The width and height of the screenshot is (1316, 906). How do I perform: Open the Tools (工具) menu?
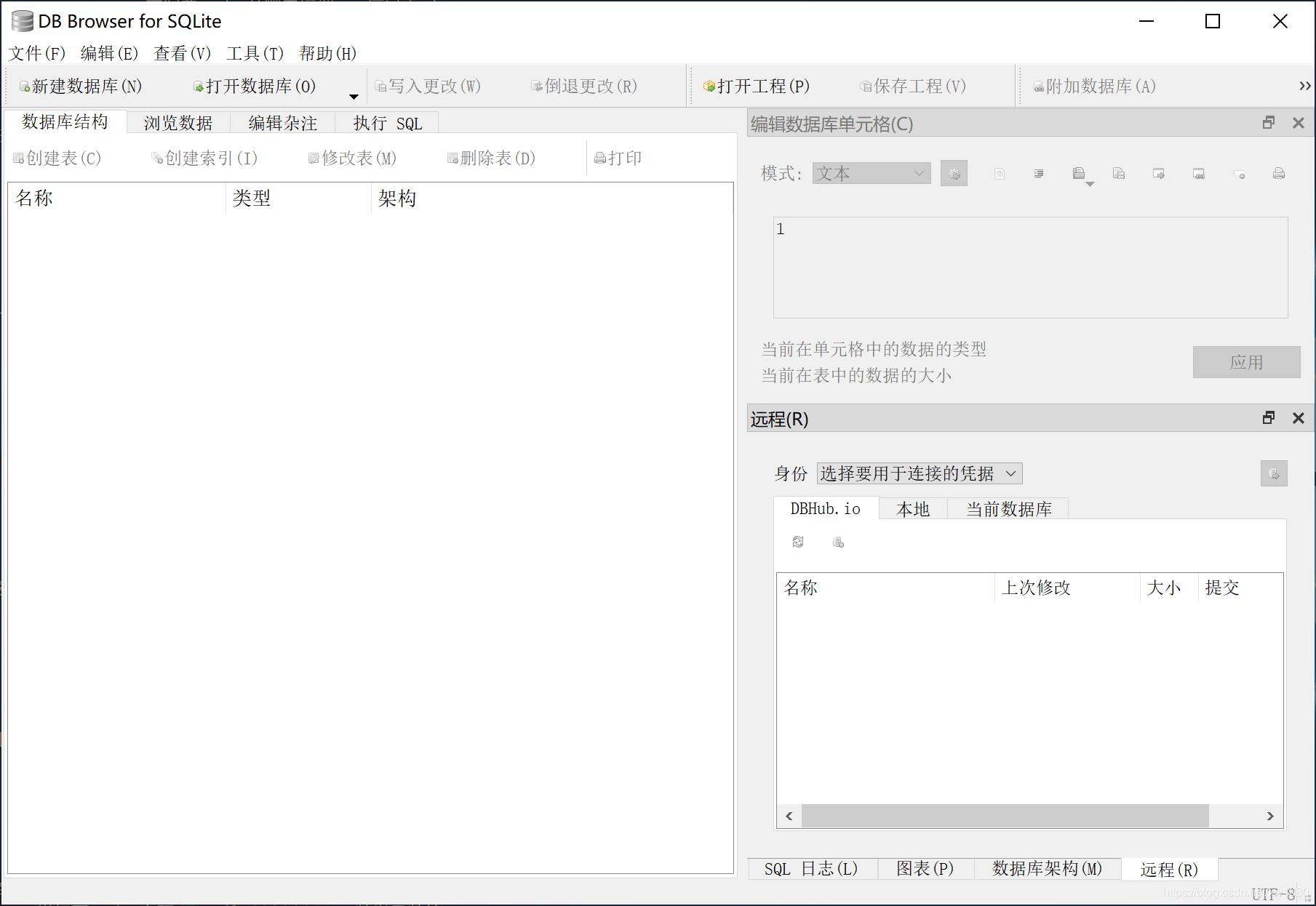[255, 54]
